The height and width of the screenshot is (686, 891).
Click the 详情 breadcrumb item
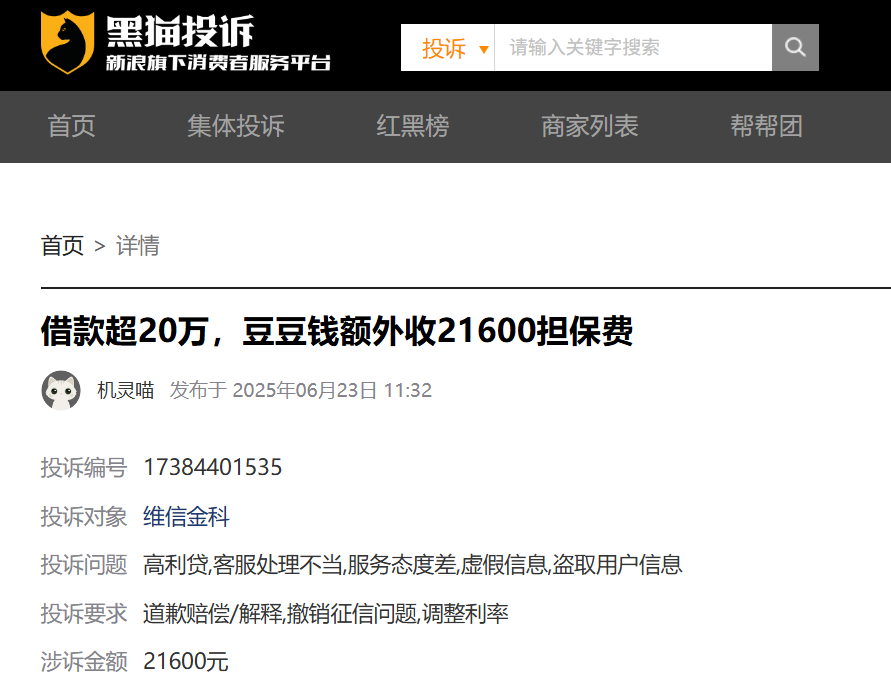138,246
